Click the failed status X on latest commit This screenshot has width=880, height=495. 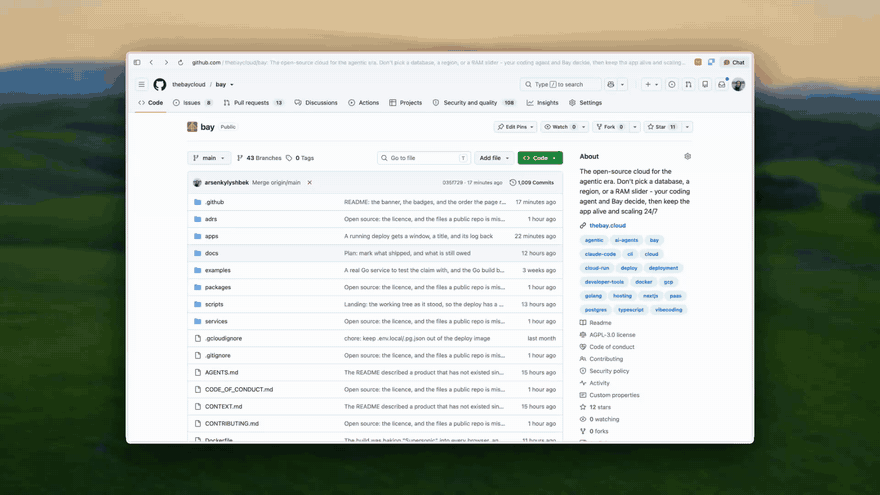click(309, 182)
